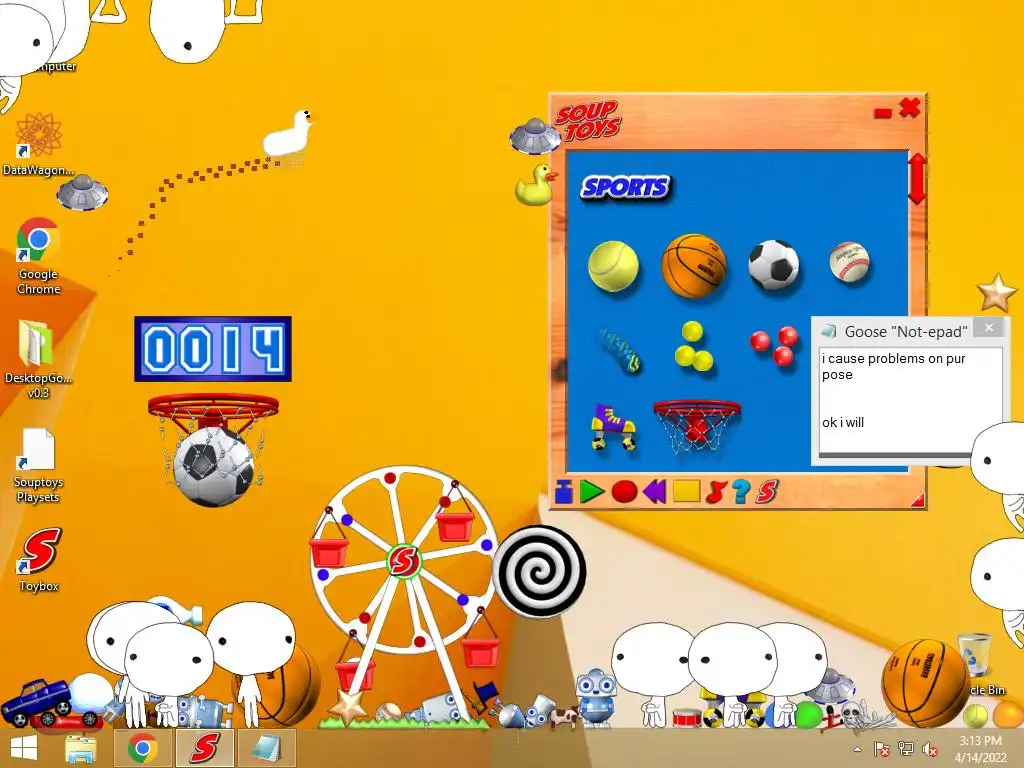This screenshot has width=1024, height=768.
Task: Click the green play arrow in Soup Toys
Action: [x=592, y=491]
